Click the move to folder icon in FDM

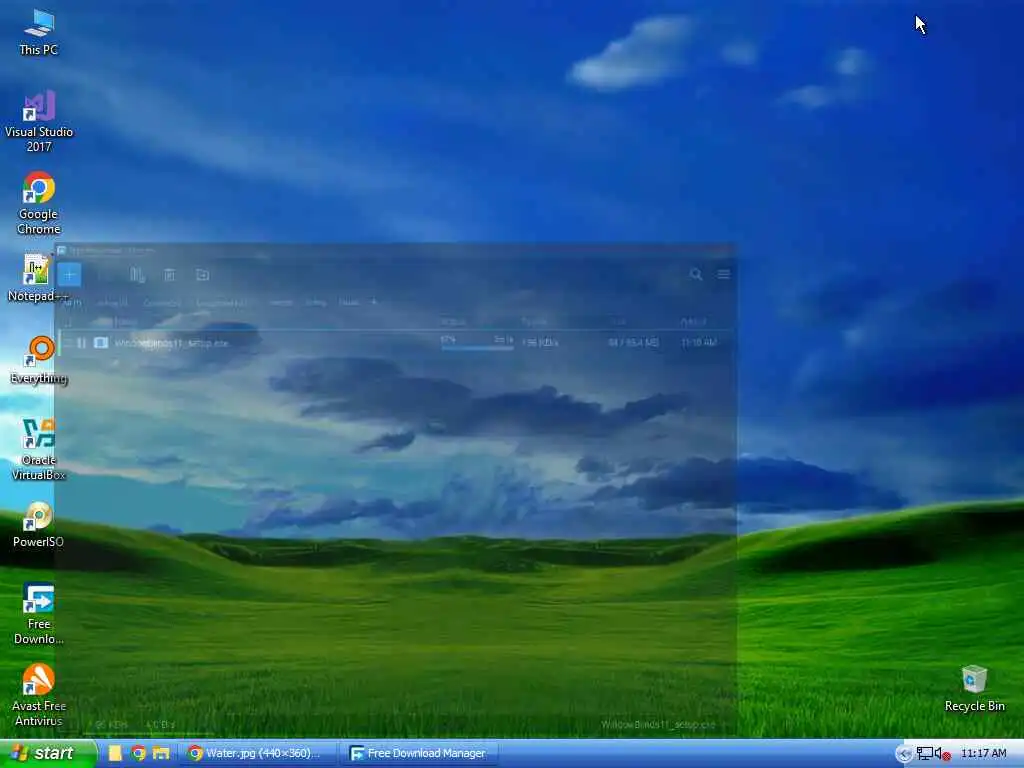pyautogui.click(x=202, y=275)
